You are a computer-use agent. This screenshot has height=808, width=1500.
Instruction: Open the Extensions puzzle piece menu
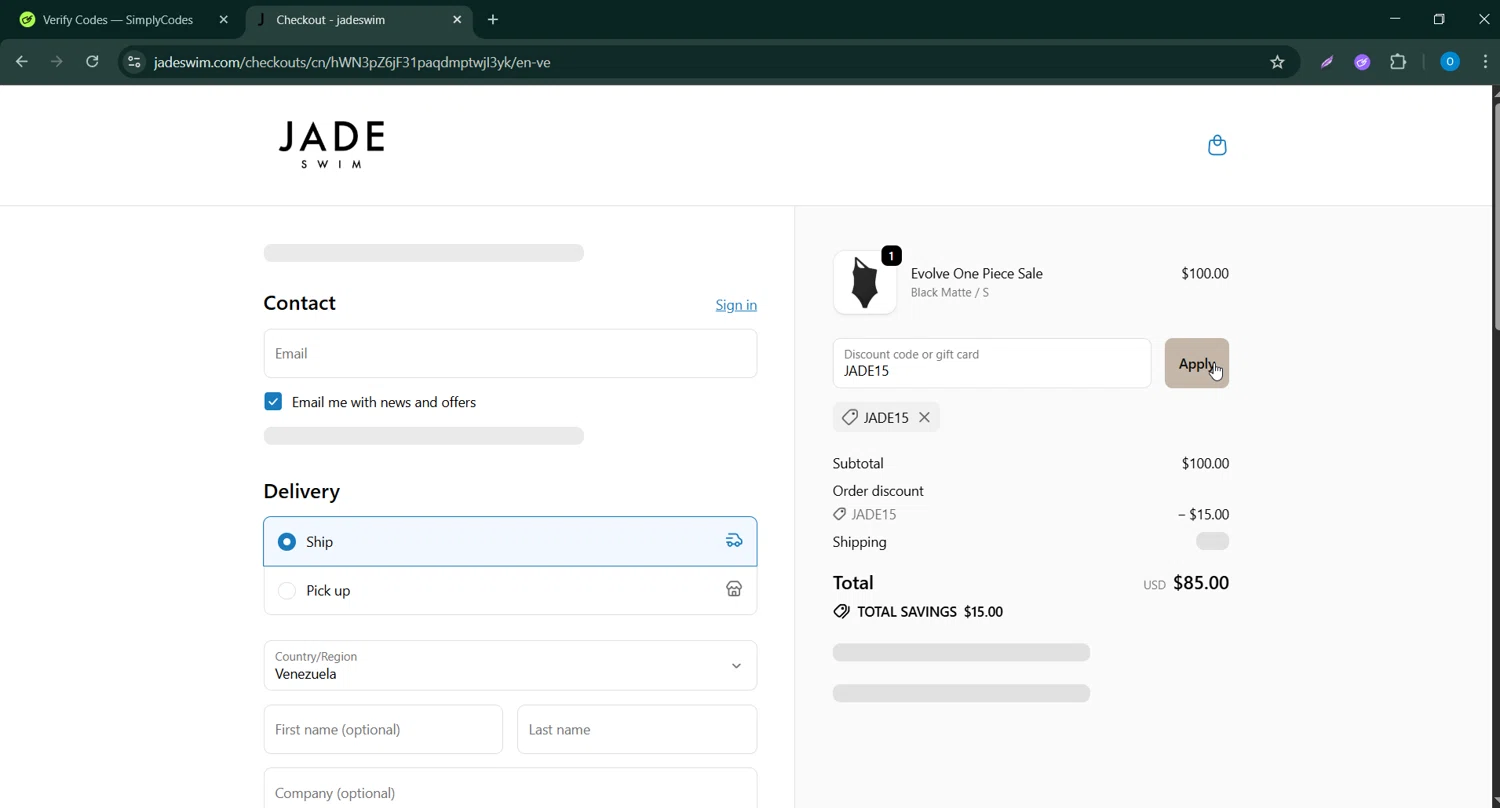pyautogui.click(x=1398, y=62)
